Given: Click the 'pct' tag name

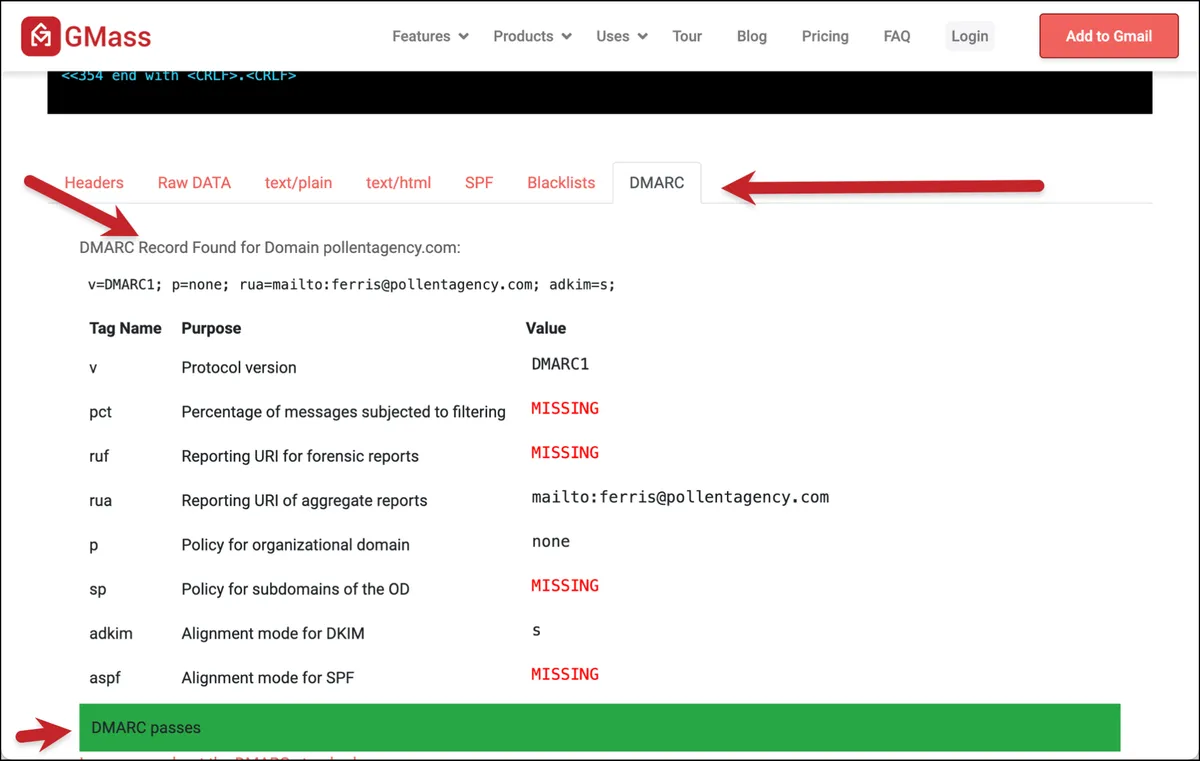Looking at the screenshot, I should pyautogui.click(x=100, y=412).
